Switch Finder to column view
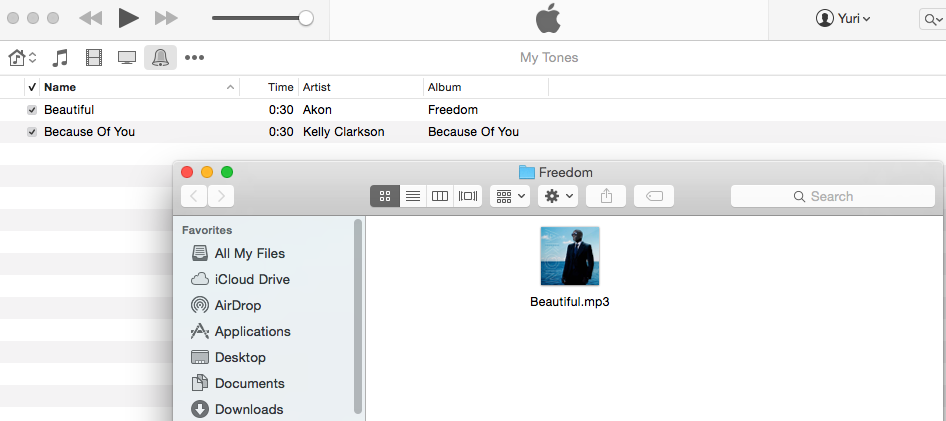 pyautogui.click(x=440, y=196)
